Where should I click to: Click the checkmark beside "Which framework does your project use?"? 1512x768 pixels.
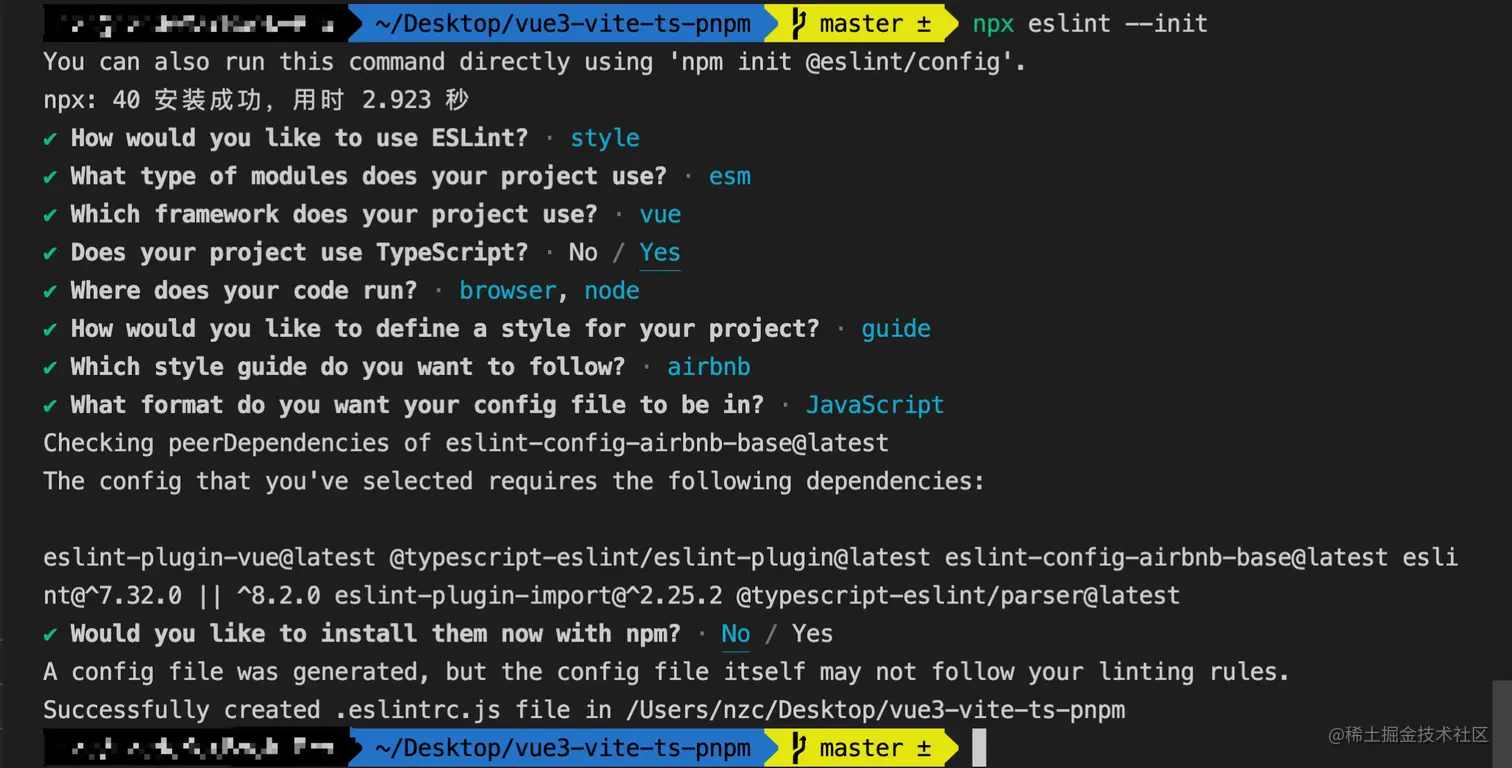(x=51, y=214)
